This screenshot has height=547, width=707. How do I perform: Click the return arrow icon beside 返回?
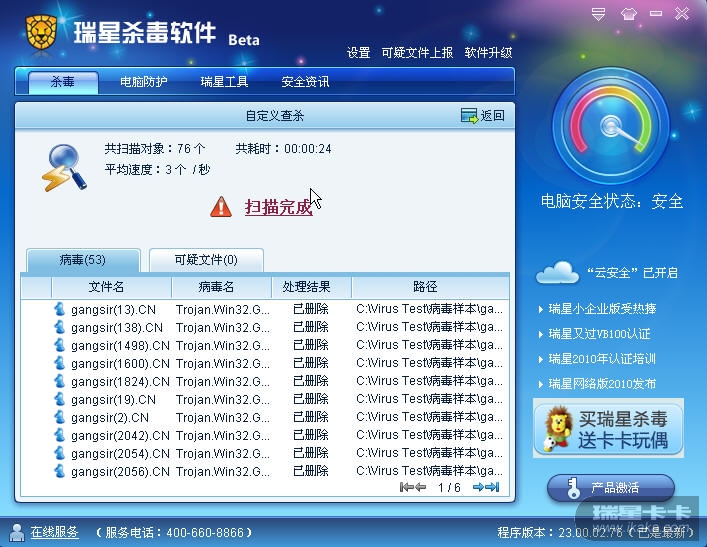pos(469,116)
